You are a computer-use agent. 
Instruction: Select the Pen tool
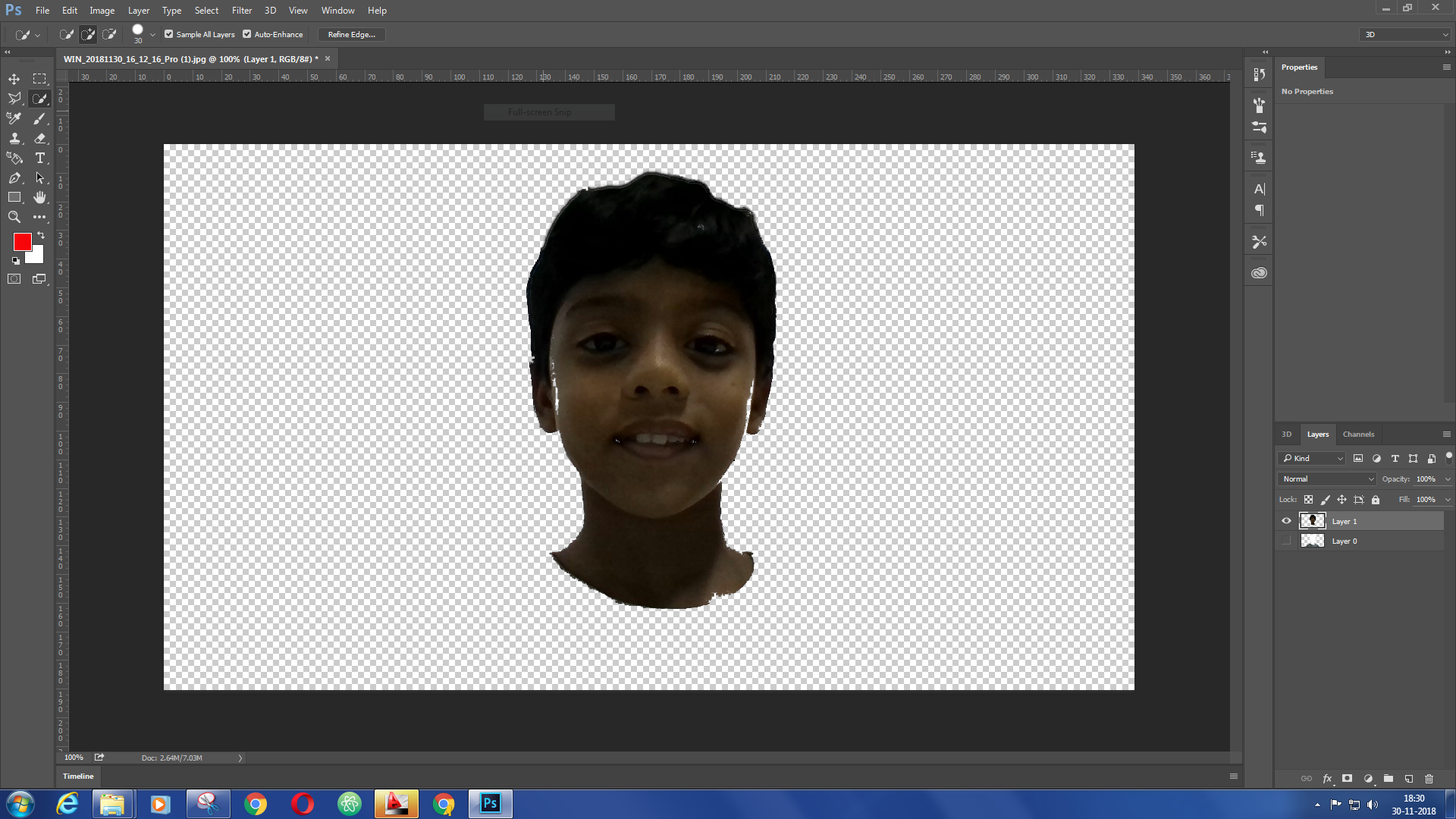pyautogui.click(x=14, y=177)
